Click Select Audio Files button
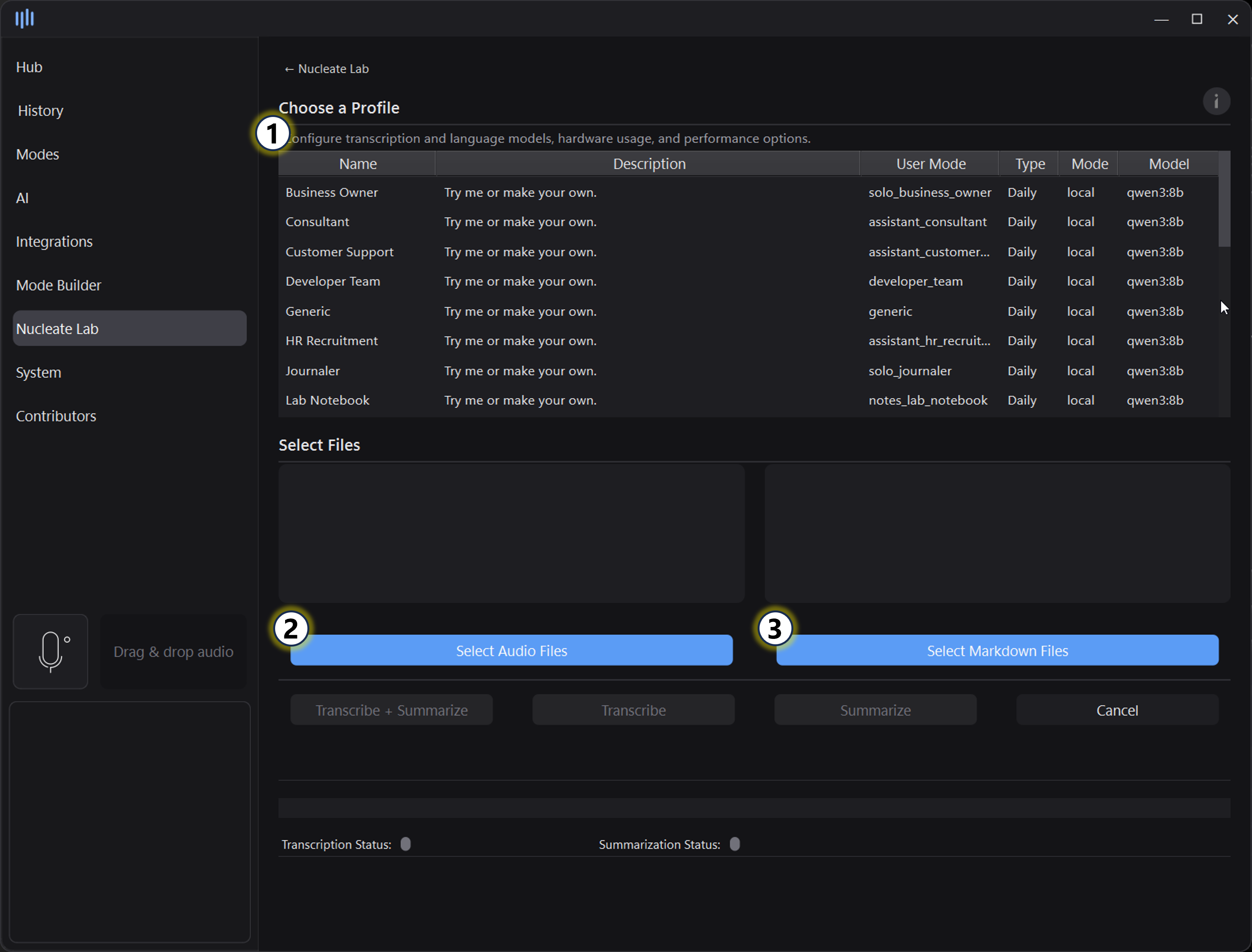The image size is (1252, 952). click(x=511, y=650)
